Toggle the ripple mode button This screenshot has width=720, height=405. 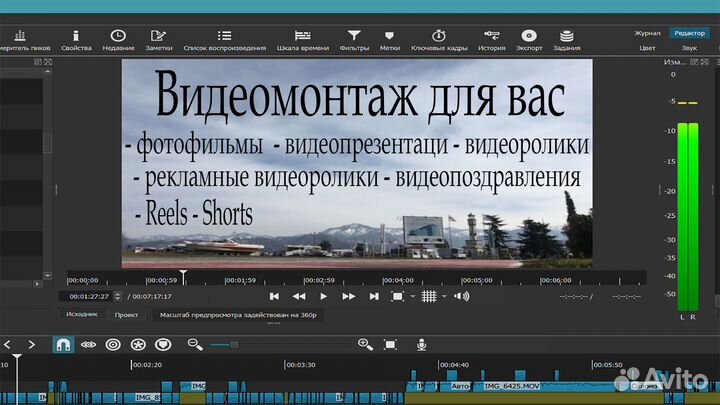[x=113, y=344]
